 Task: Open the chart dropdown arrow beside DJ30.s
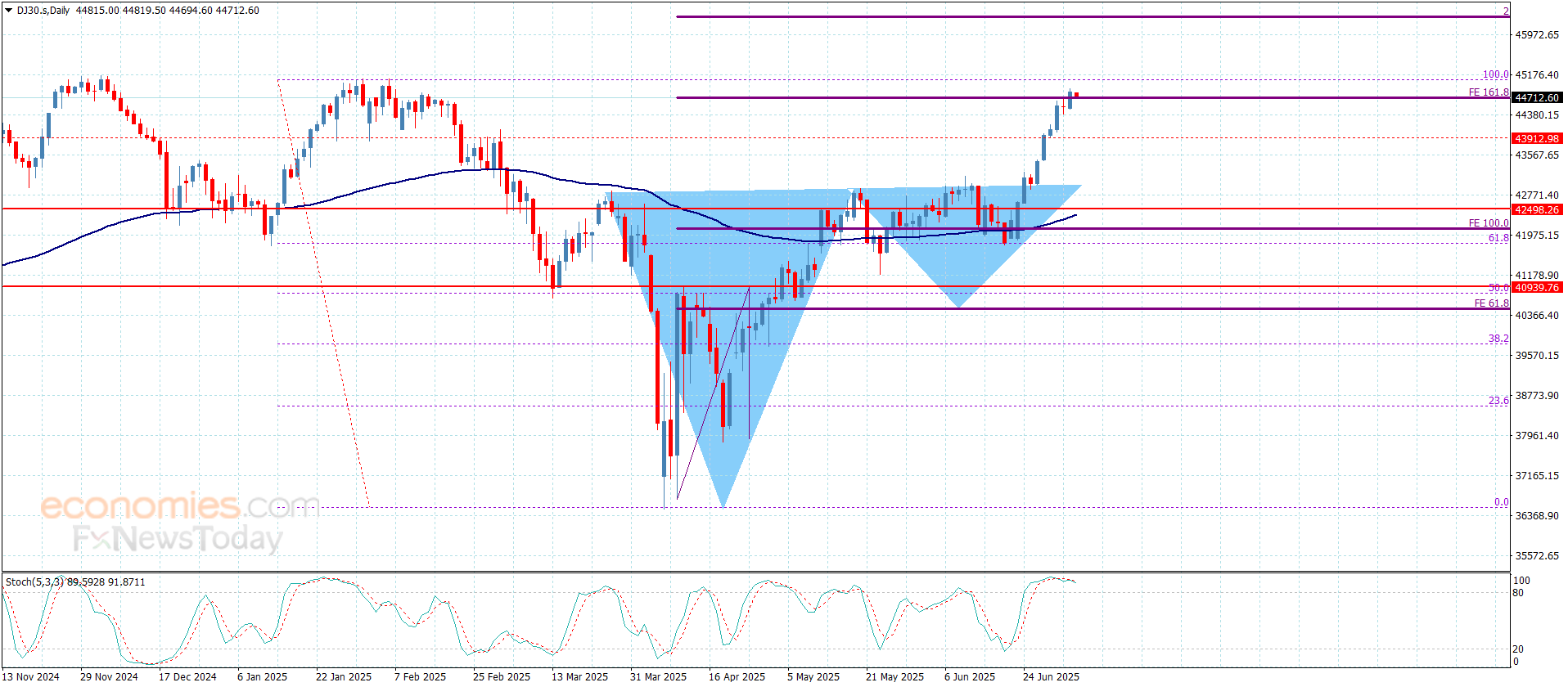[9, 11]
